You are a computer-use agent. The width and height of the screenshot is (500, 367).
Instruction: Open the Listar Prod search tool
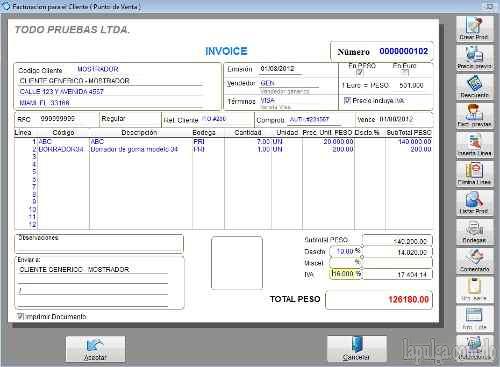coord(475,203)
